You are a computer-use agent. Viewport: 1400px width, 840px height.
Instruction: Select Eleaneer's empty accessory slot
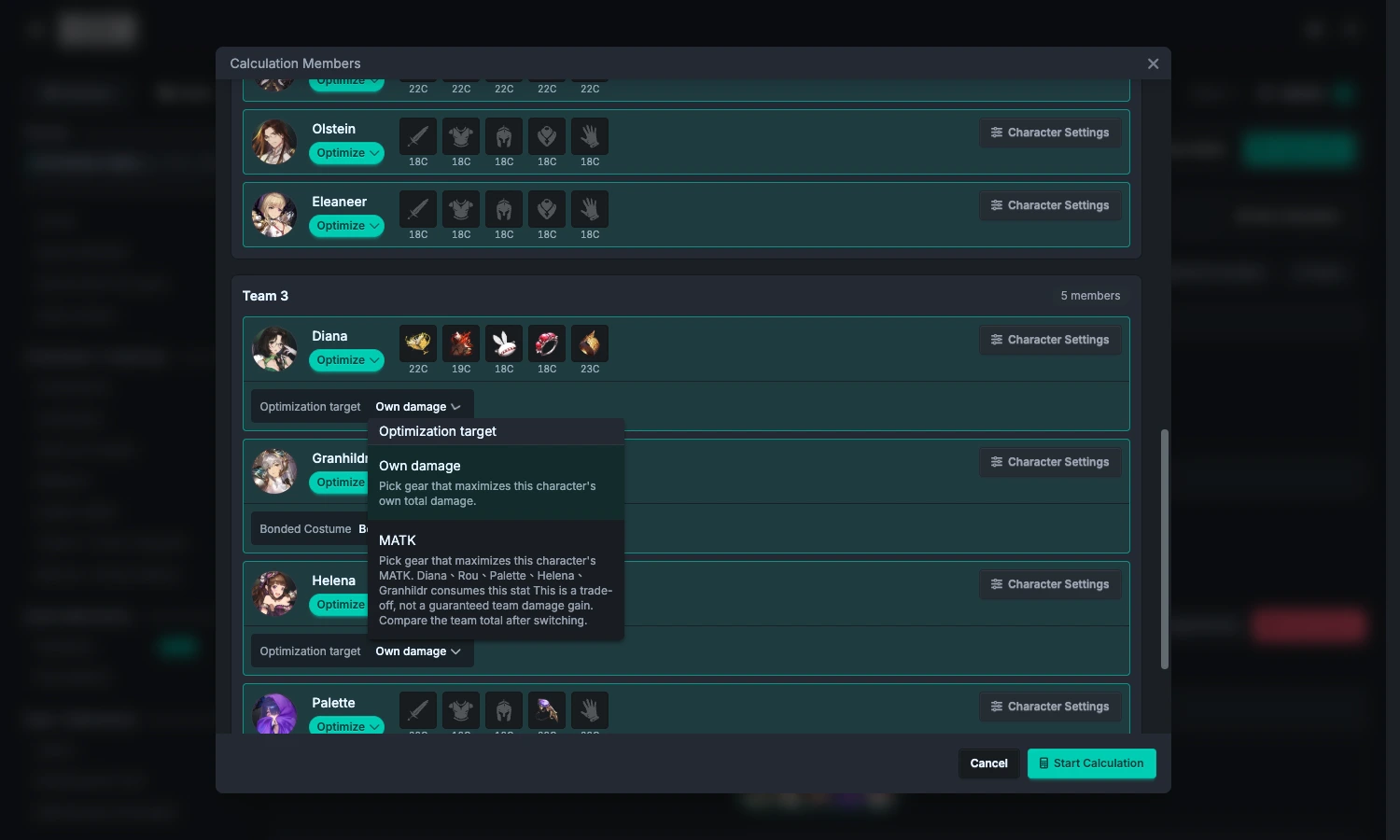tap(547, 209)
